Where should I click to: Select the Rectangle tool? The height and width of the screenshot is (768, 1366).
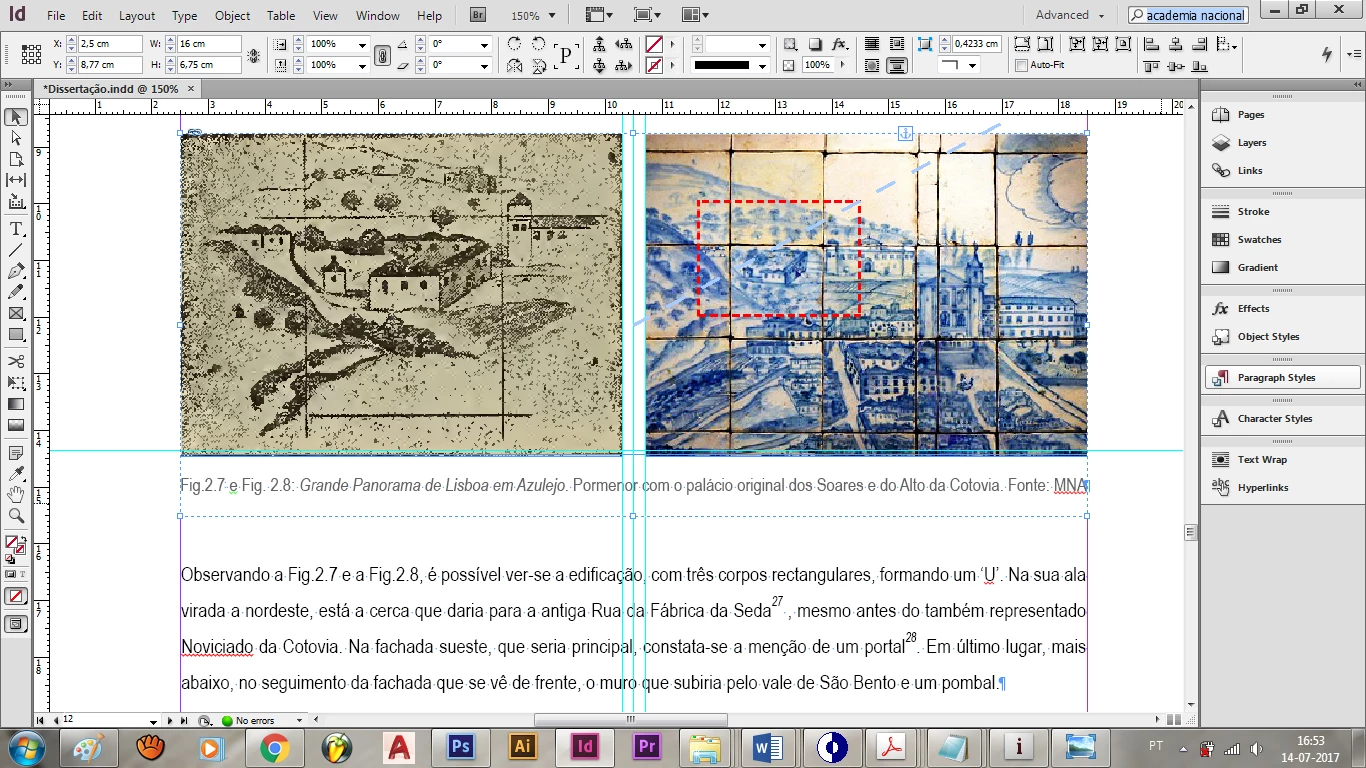coord(16,334)
